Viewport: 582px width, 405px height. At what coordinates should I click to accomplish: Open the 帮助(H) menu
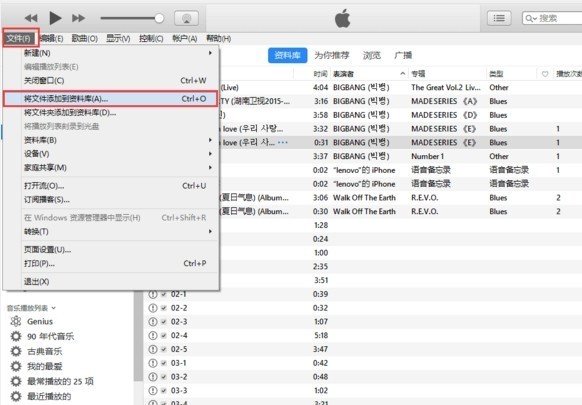click(218, 38)
